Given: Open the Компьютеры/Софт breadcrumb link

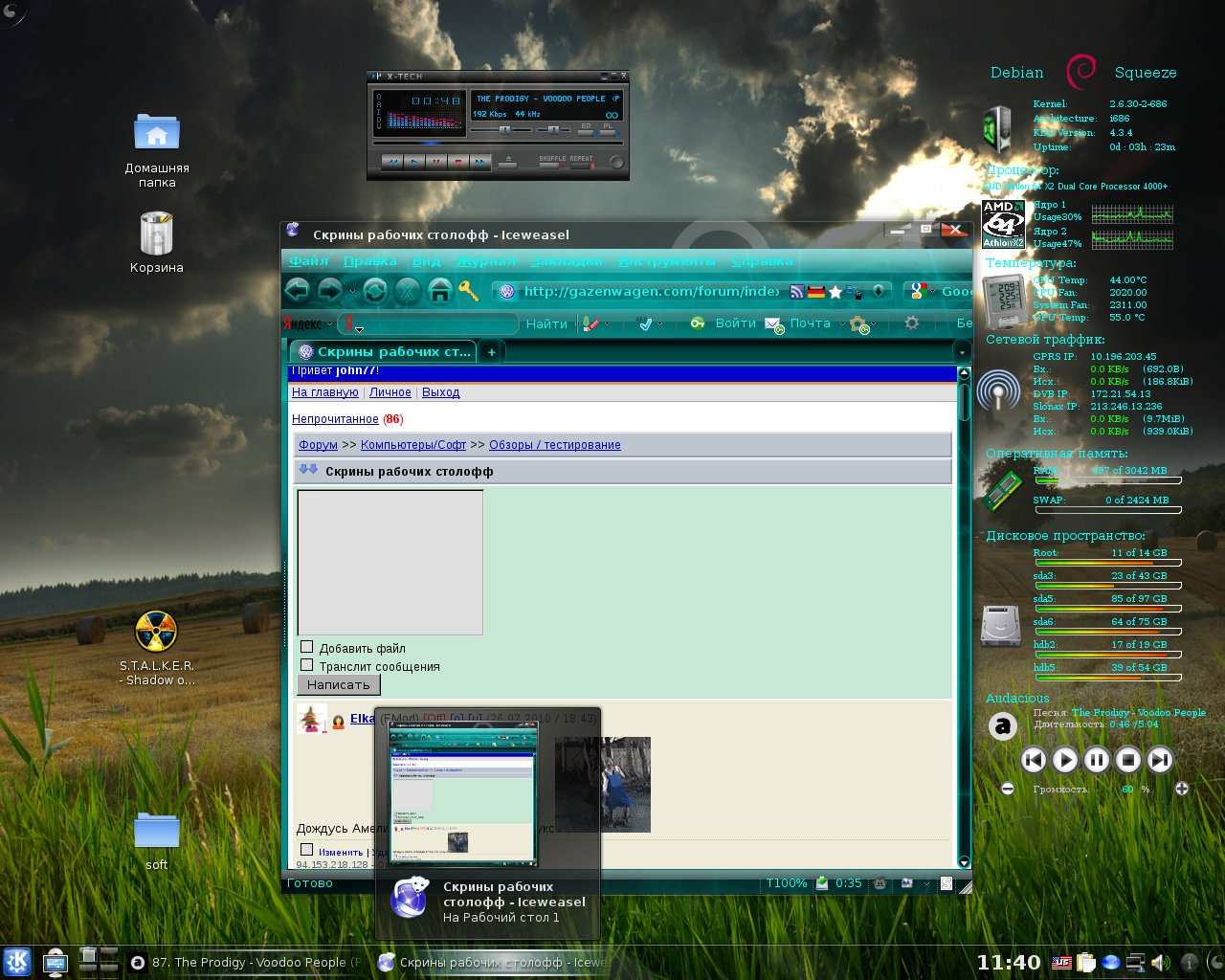Looking at the screenshot, I should (413, 445).
